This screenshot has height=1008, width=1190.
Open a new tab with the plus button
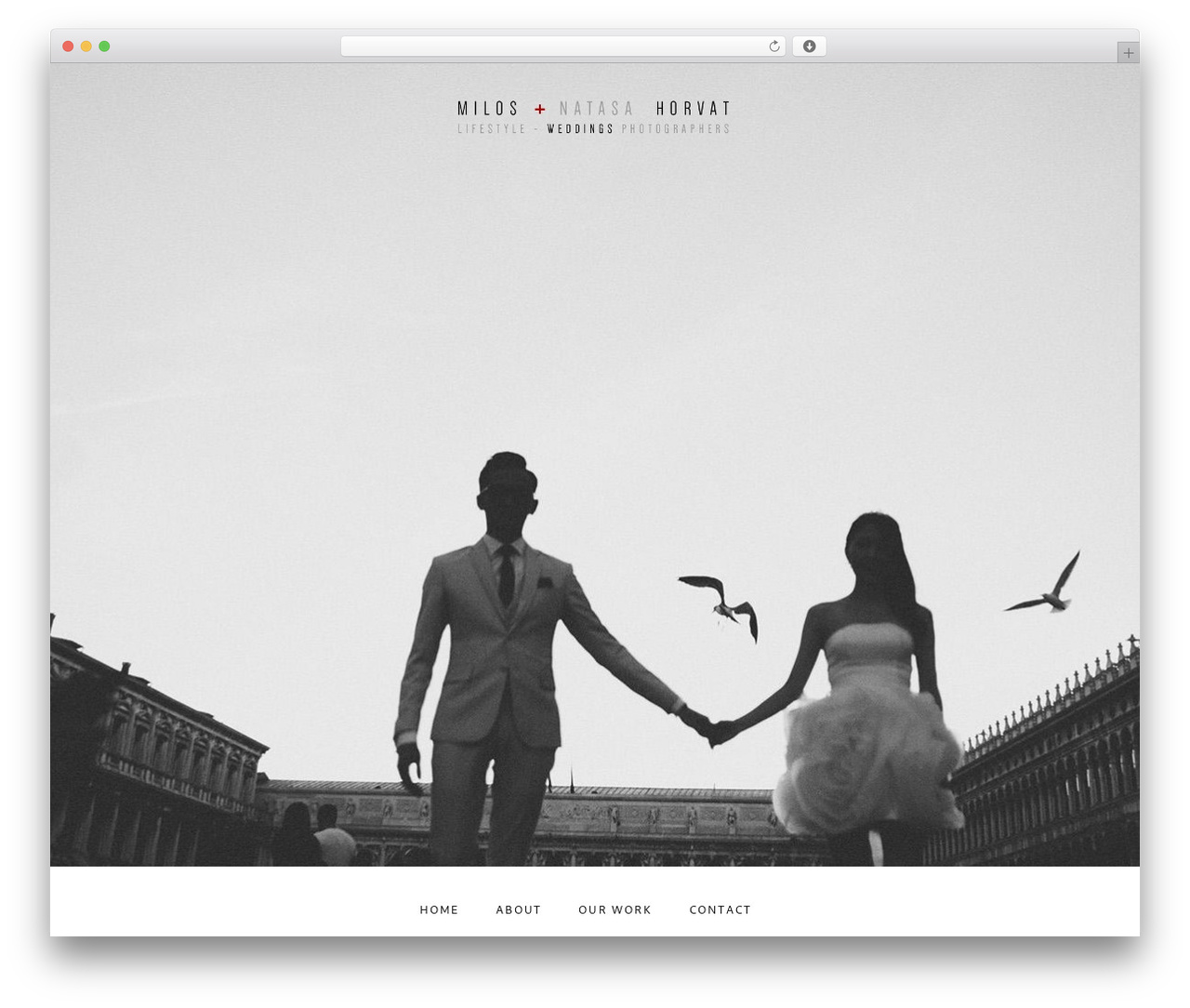point(1128,53)
